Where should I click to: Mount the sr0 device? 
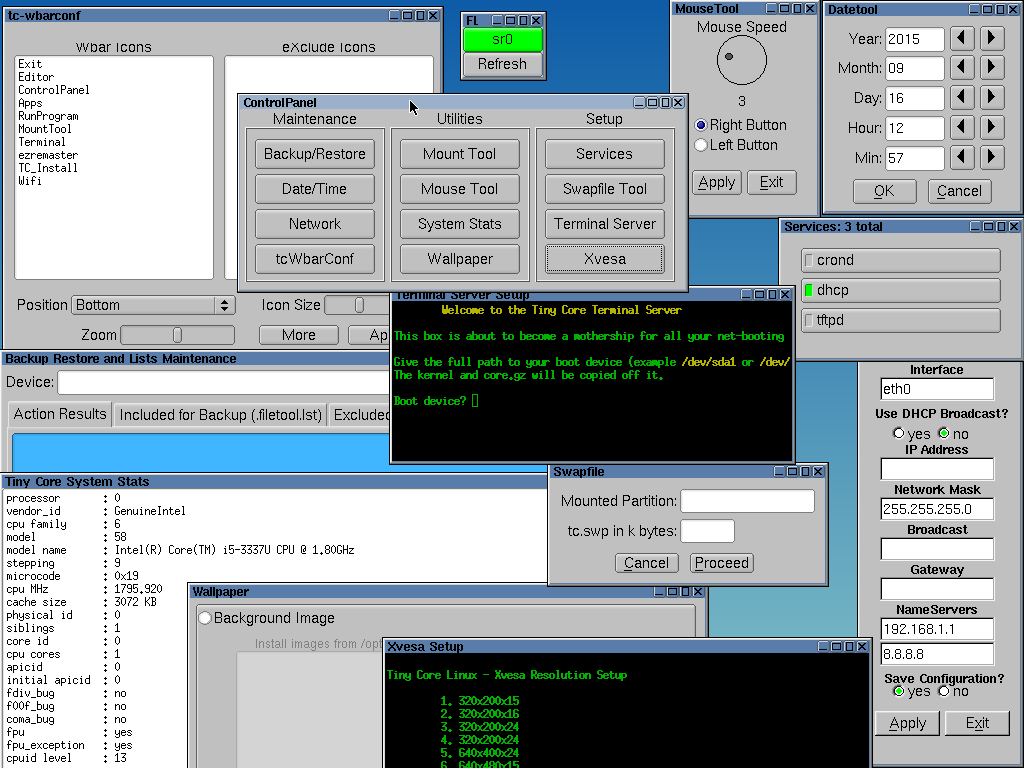pos(502,40)
